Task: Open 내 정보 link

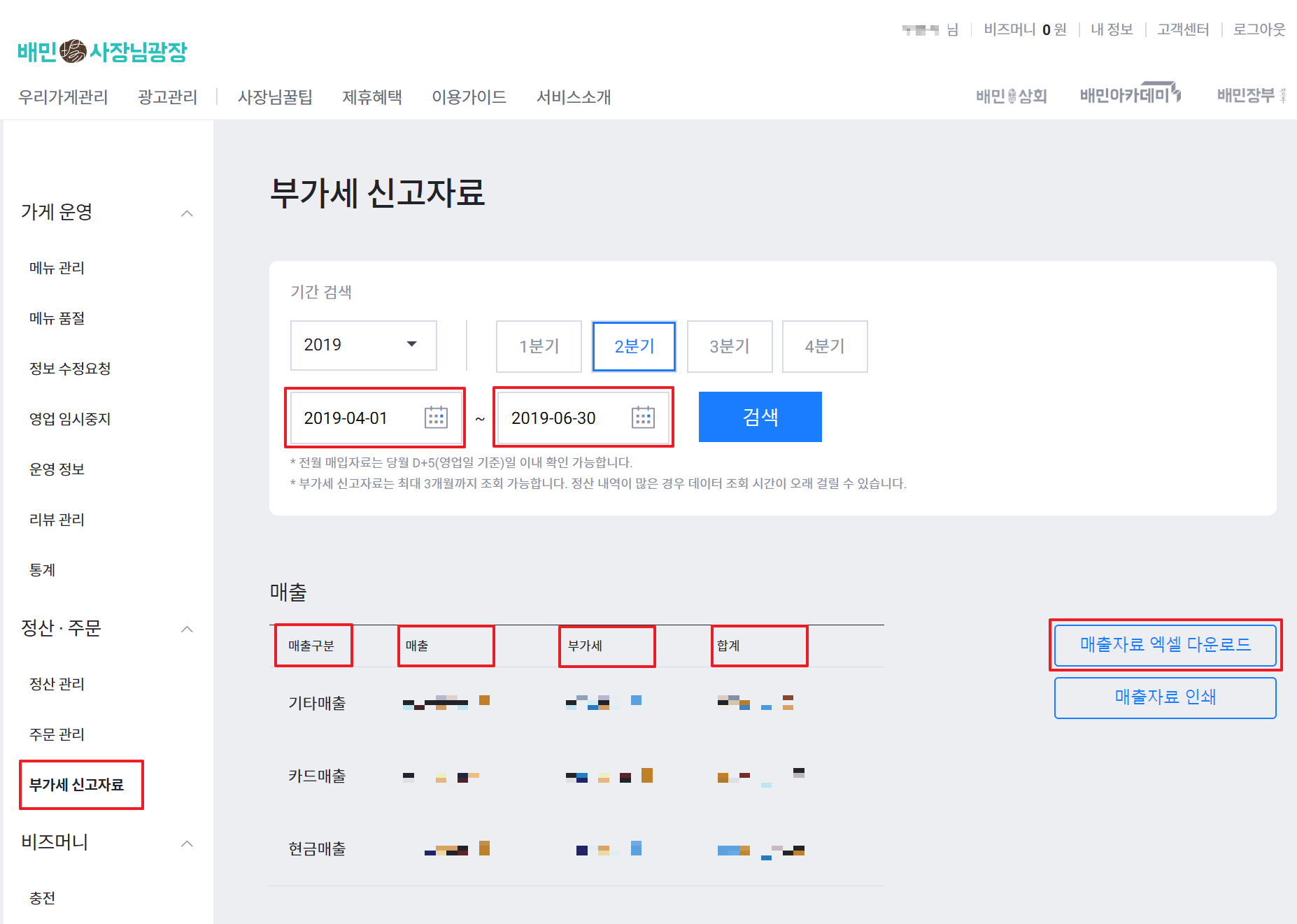Action: tap(1112, 29)
